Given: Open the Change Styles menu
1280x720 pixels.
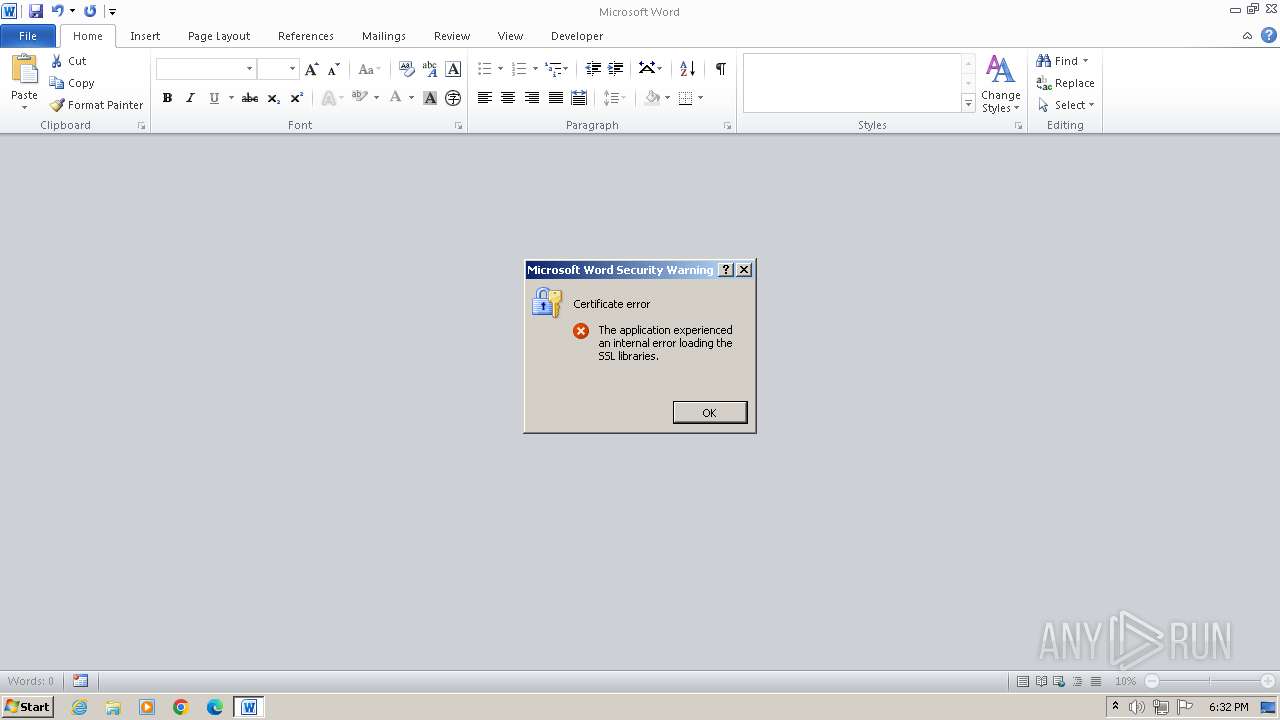Looking at the screenshot, I should (x=1000, y=84).
